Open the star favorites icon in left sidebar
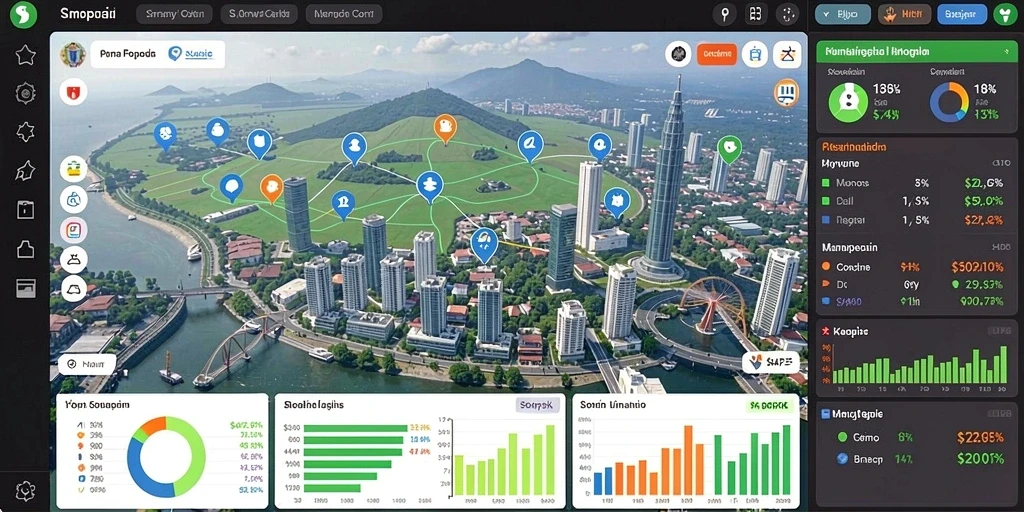 pyautogui.click(x=25, y=56)
